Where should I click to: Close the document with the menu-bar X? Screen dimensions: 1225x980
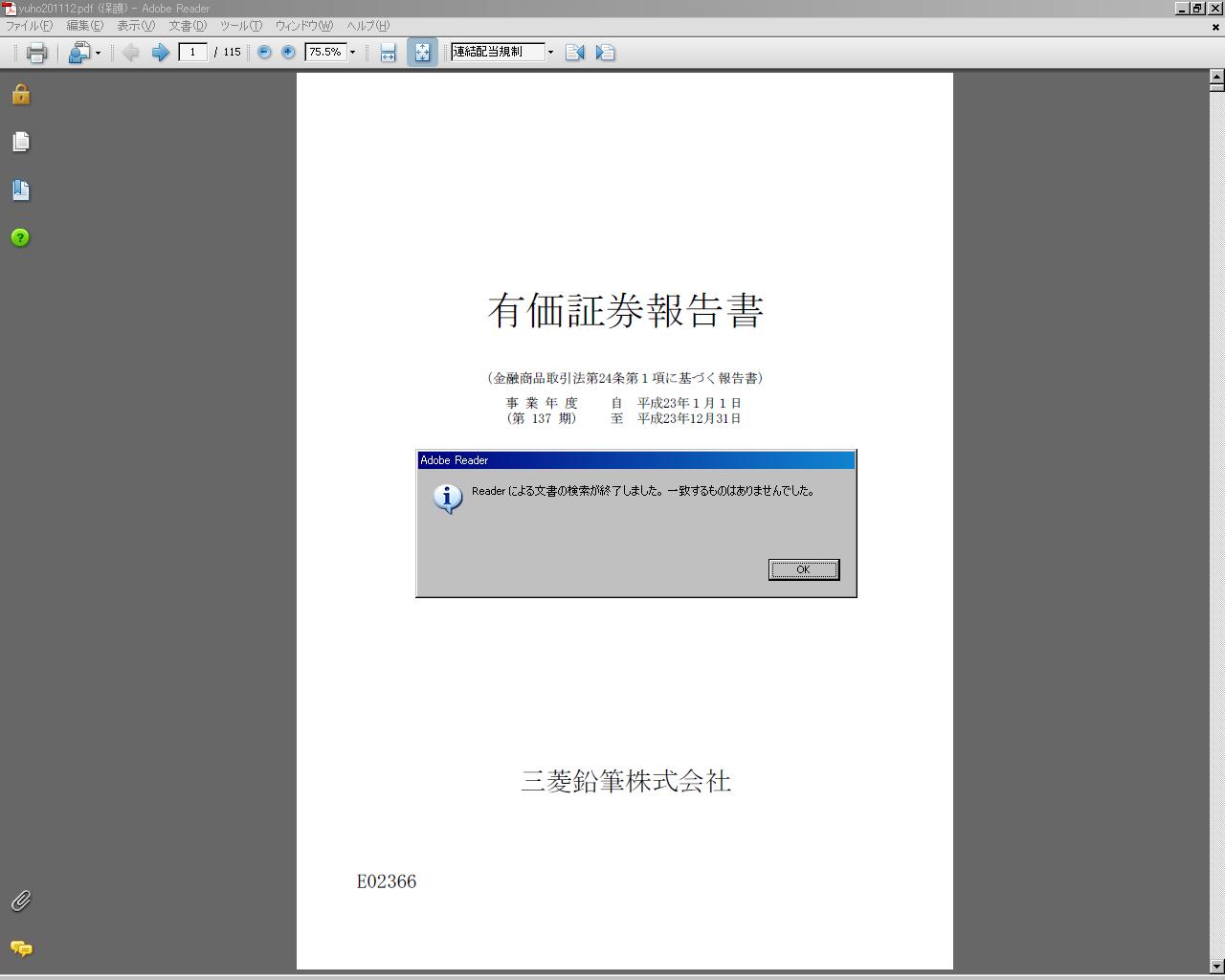pos(1215,27)
